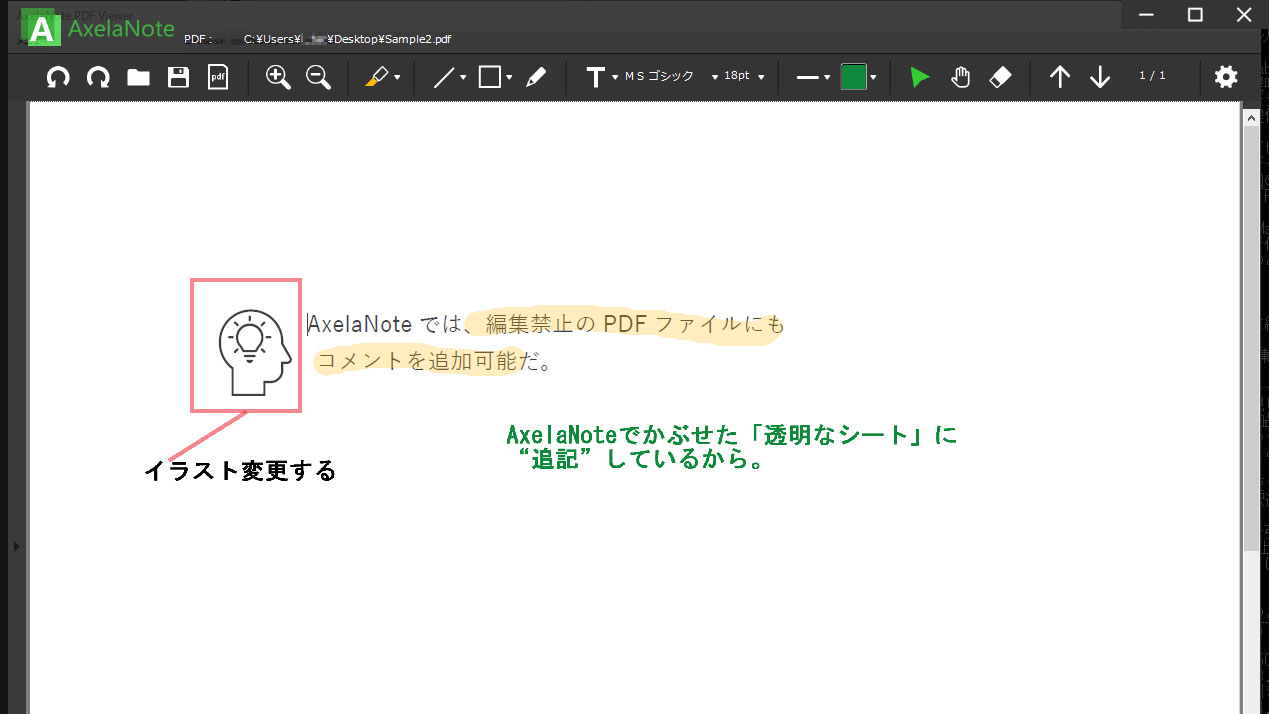Start playback with the green play button
The image size is (1269, 714).
[918, 77]
